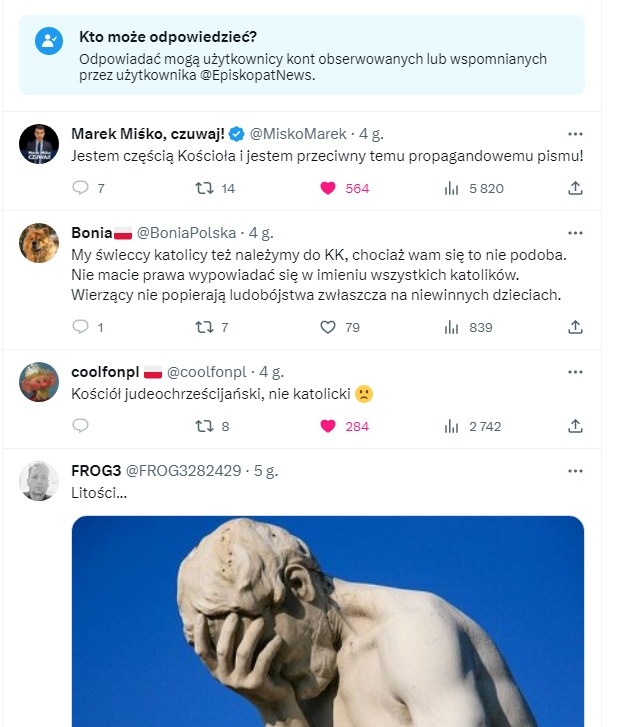
Task: Repost Marek Miśko's tweet
Action: pos(204,188)
